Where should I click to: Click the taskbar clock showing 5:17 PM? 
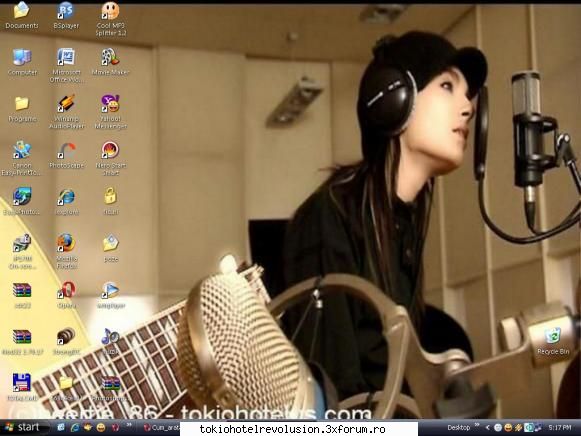coord(560,428)
